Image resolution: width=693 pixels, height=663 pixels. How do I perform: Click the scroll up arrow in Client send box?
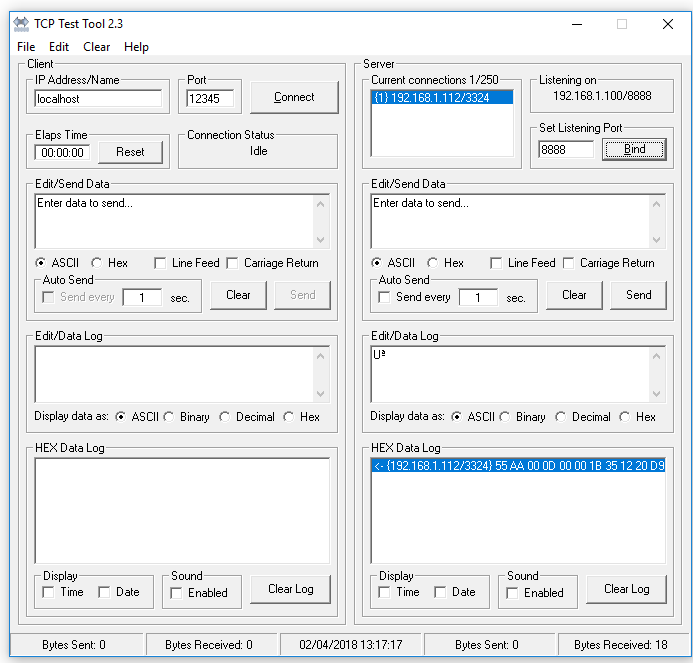[x=320, y=204]
